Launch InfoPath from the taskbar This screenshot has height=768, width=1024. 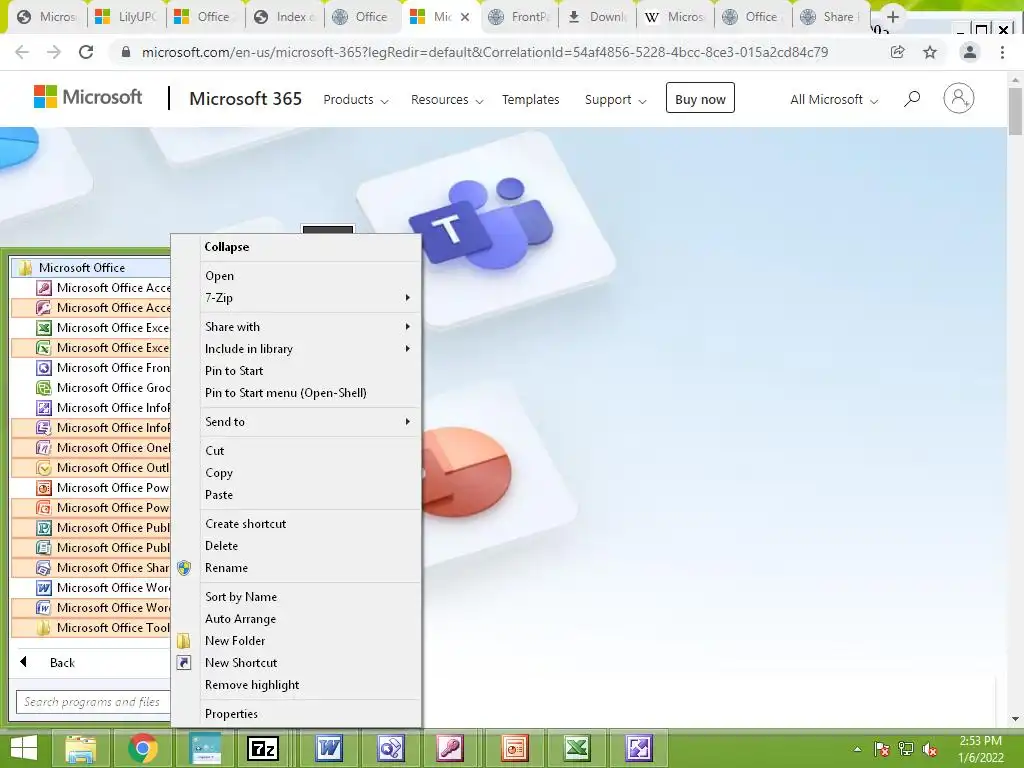[639, 748]
